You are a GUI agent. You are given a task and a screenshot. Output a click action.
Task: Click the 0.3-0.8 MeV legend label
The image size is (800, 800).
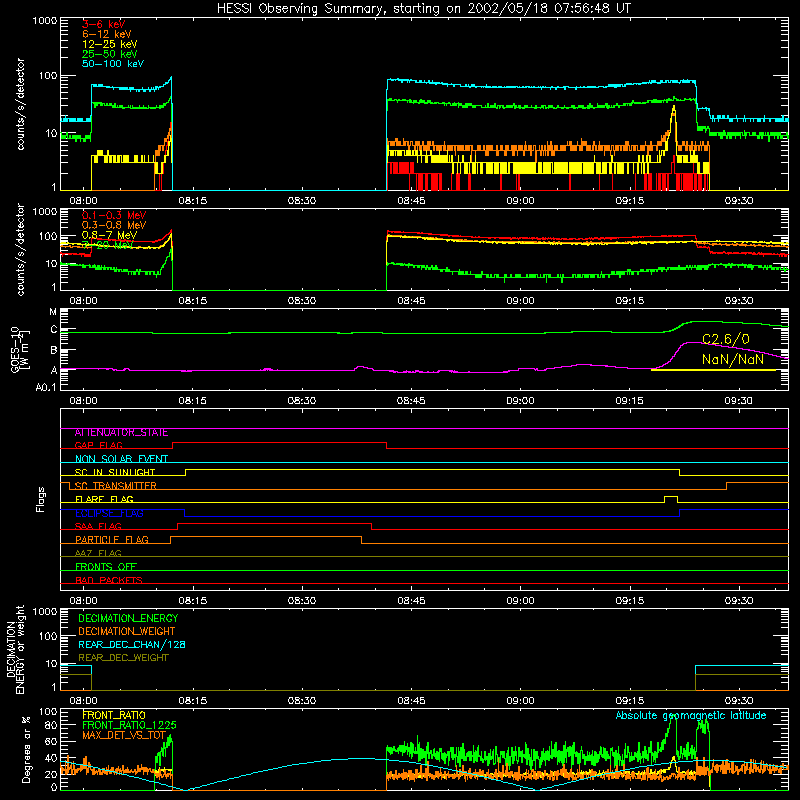tap(114, 225)
